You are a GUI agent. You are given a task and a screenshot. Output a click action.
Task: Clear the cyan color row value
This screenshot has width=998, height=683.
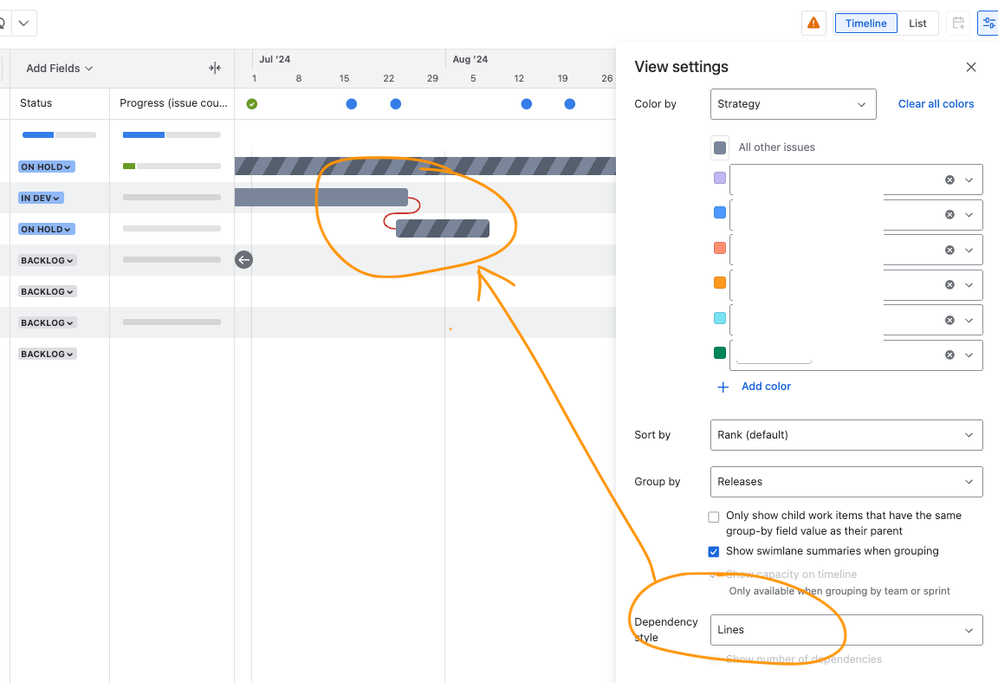click(950, 320)
